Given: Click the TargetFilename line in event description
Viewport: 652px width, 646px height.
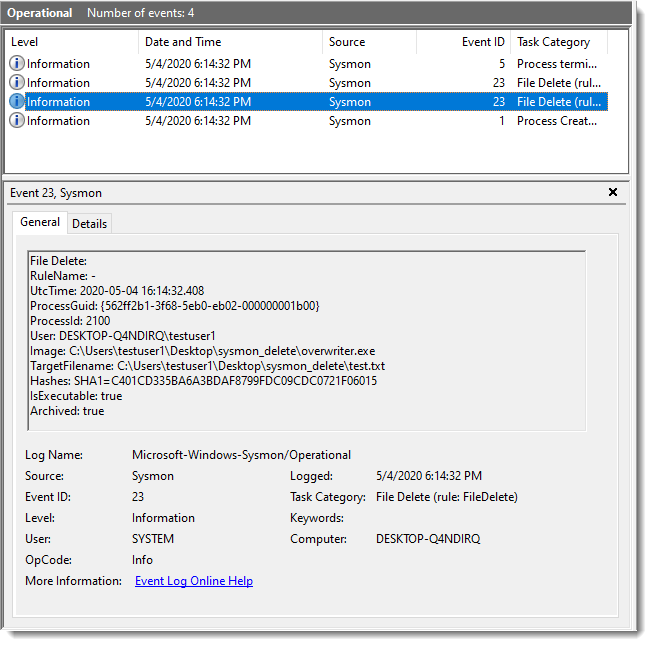Looking at the screenshot, I should point(207,366).
